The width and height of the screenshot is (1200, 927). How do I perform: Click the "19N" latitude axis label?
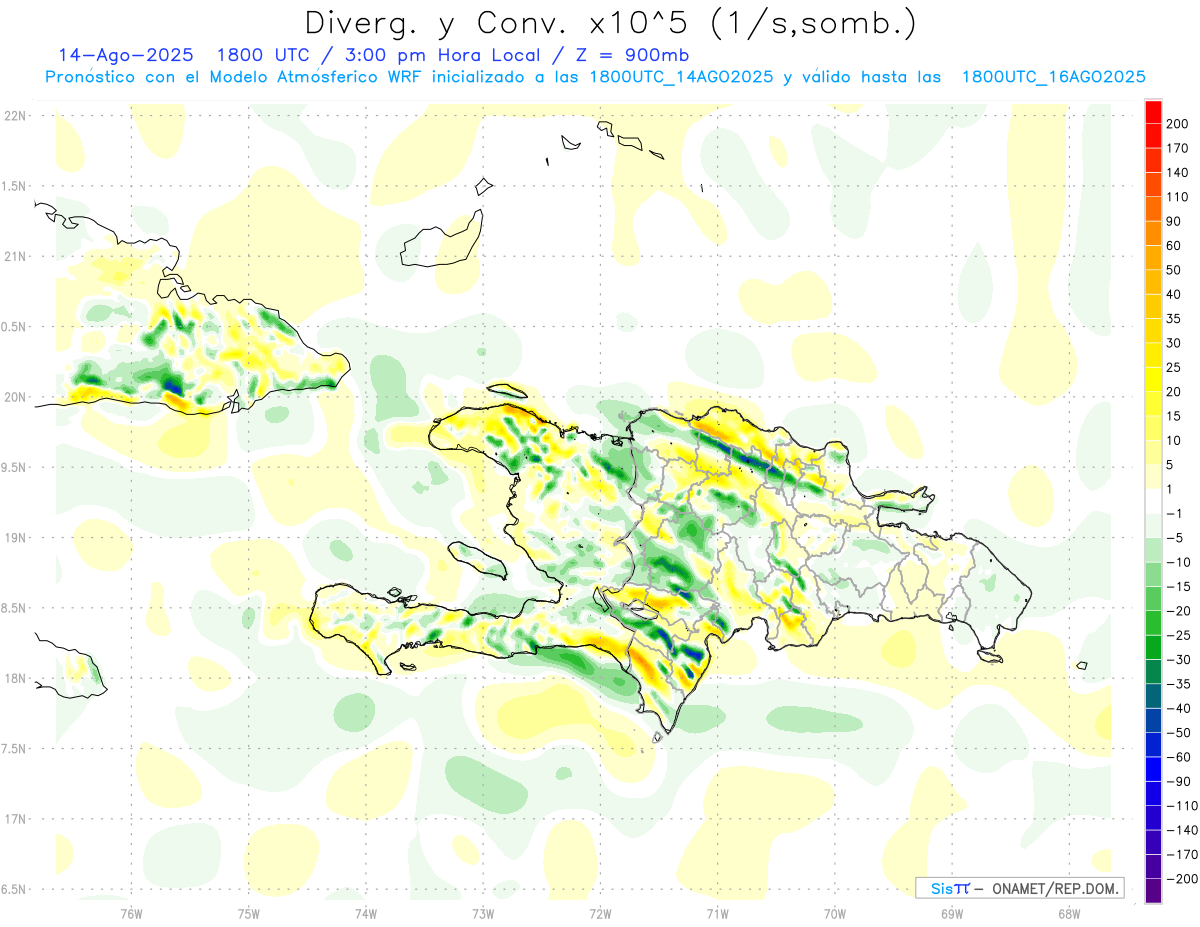(15, 538)
